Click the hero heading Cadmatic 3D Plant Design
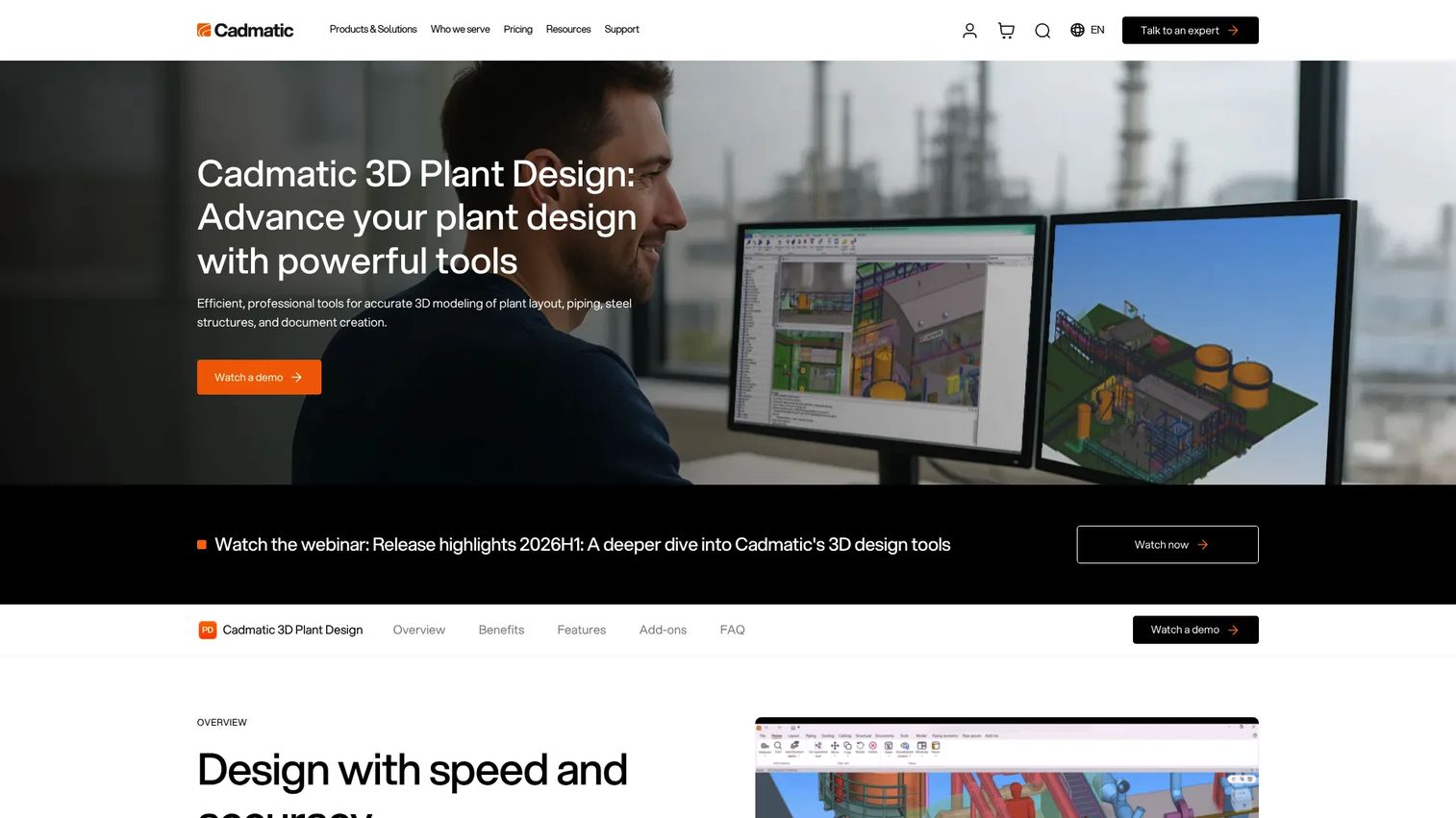 (416, 217)
